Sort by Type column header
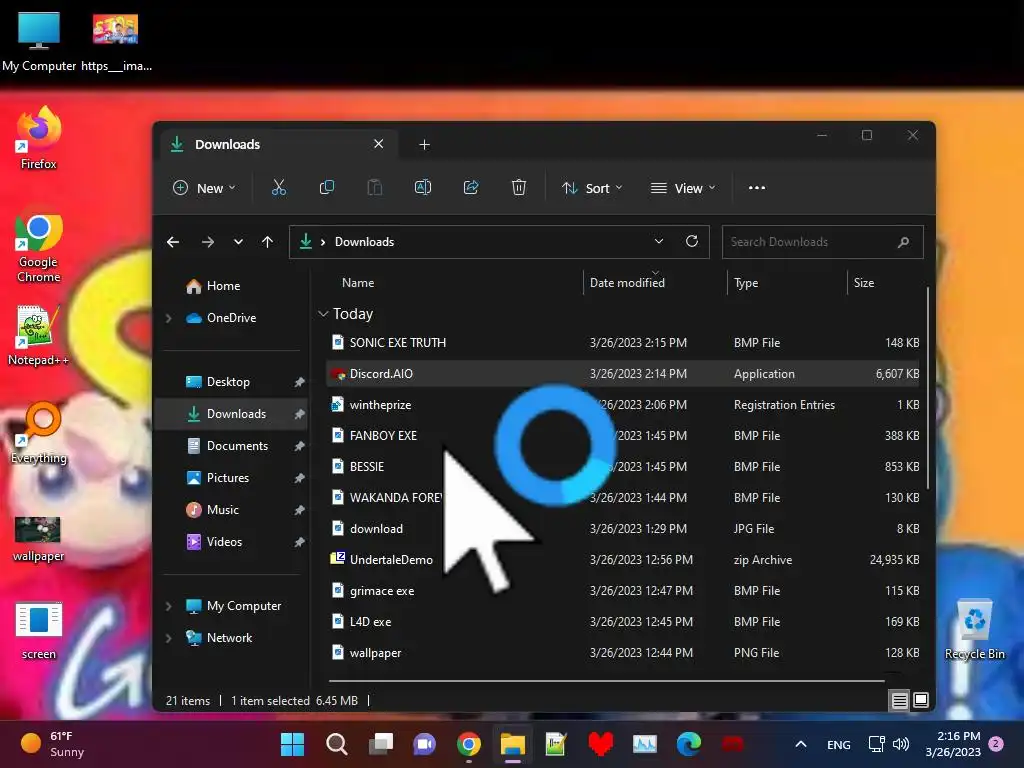The height and width of the screenshot is (768, 1024). click(746, 283)
